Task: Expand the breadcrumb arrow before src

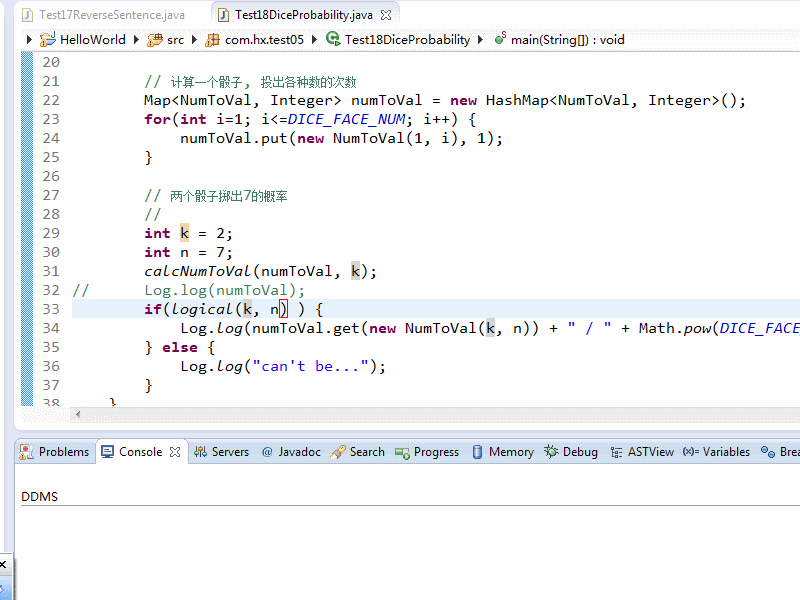Action: (x=136, y=39)
